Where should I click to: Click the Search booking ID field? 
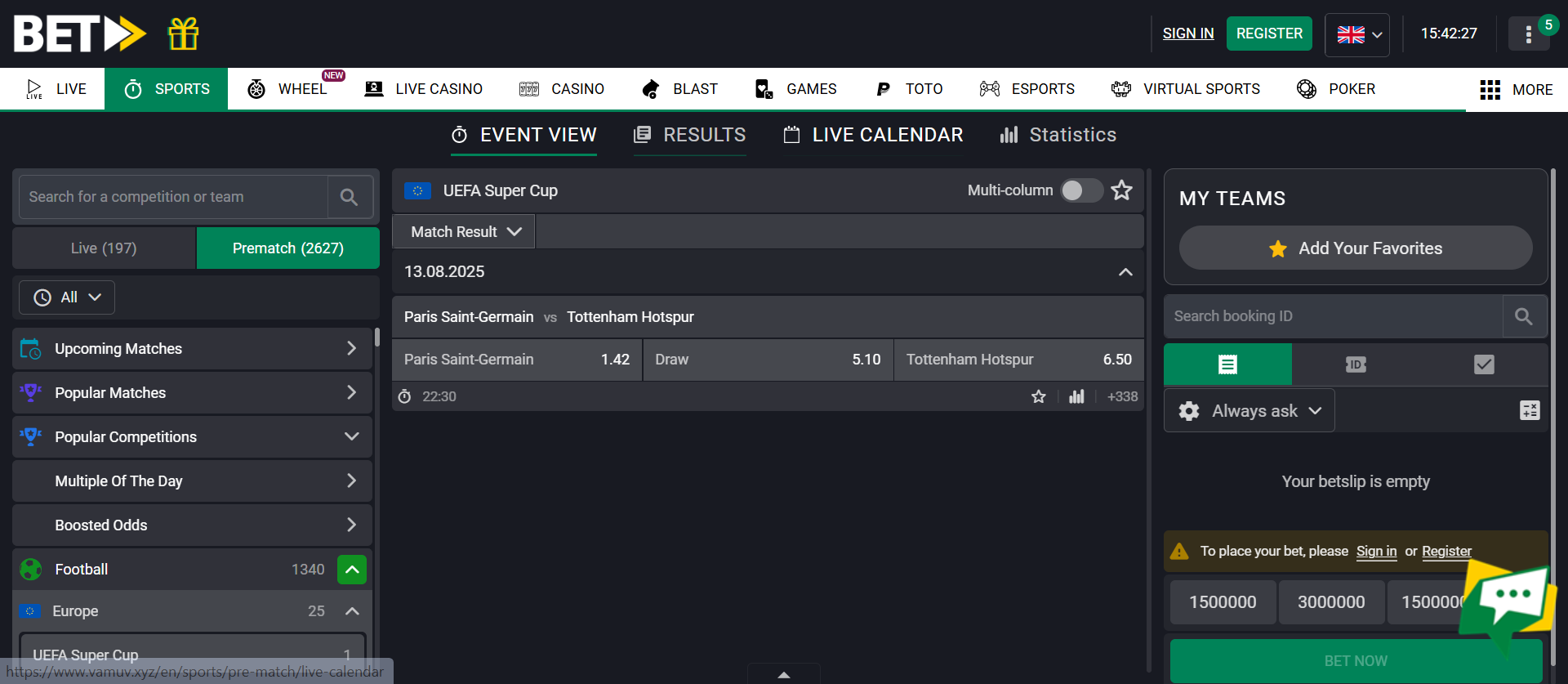[x=1333, y=316]
